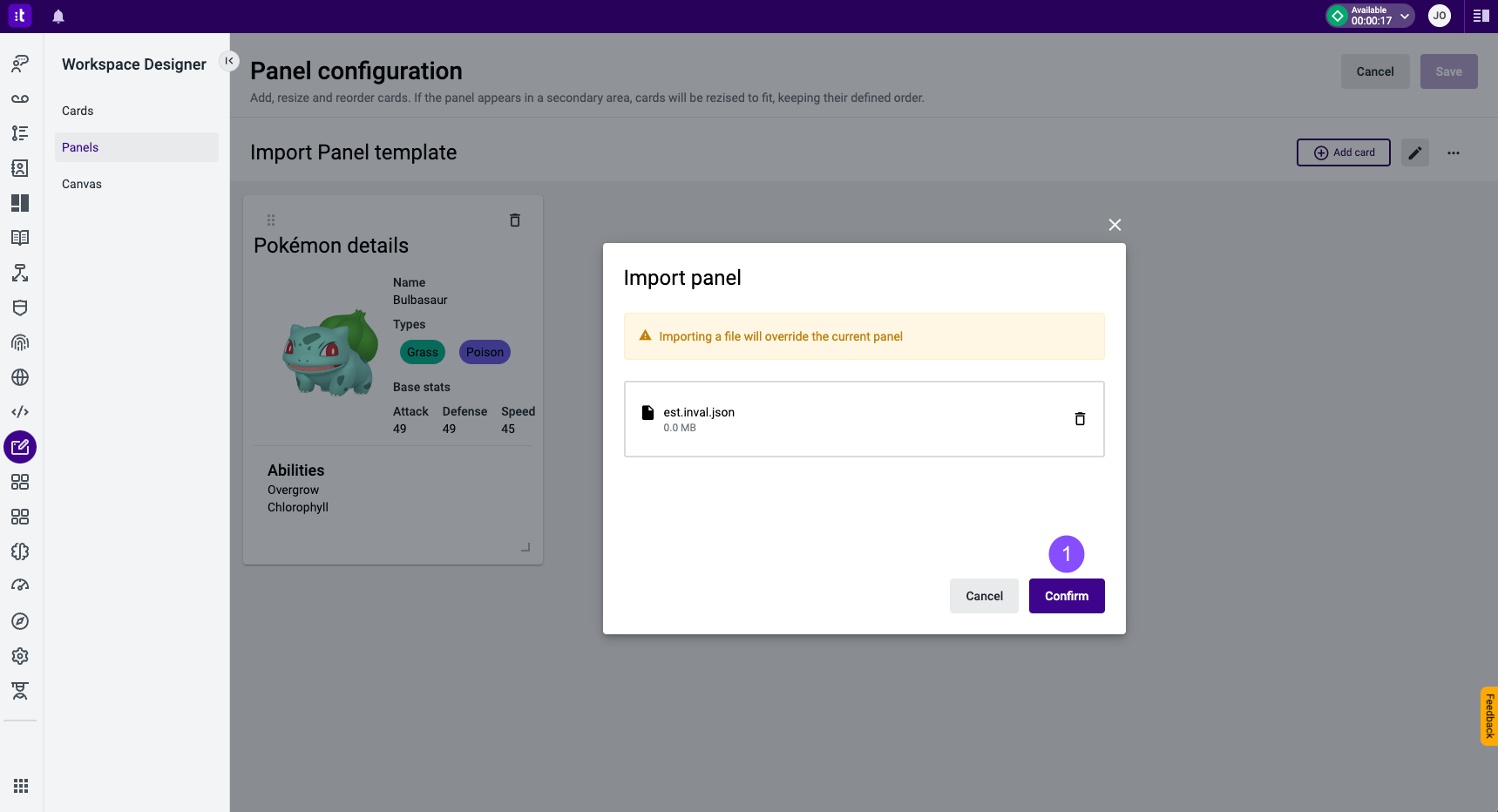Open the shield icon in sidebar

pos(20,308)
